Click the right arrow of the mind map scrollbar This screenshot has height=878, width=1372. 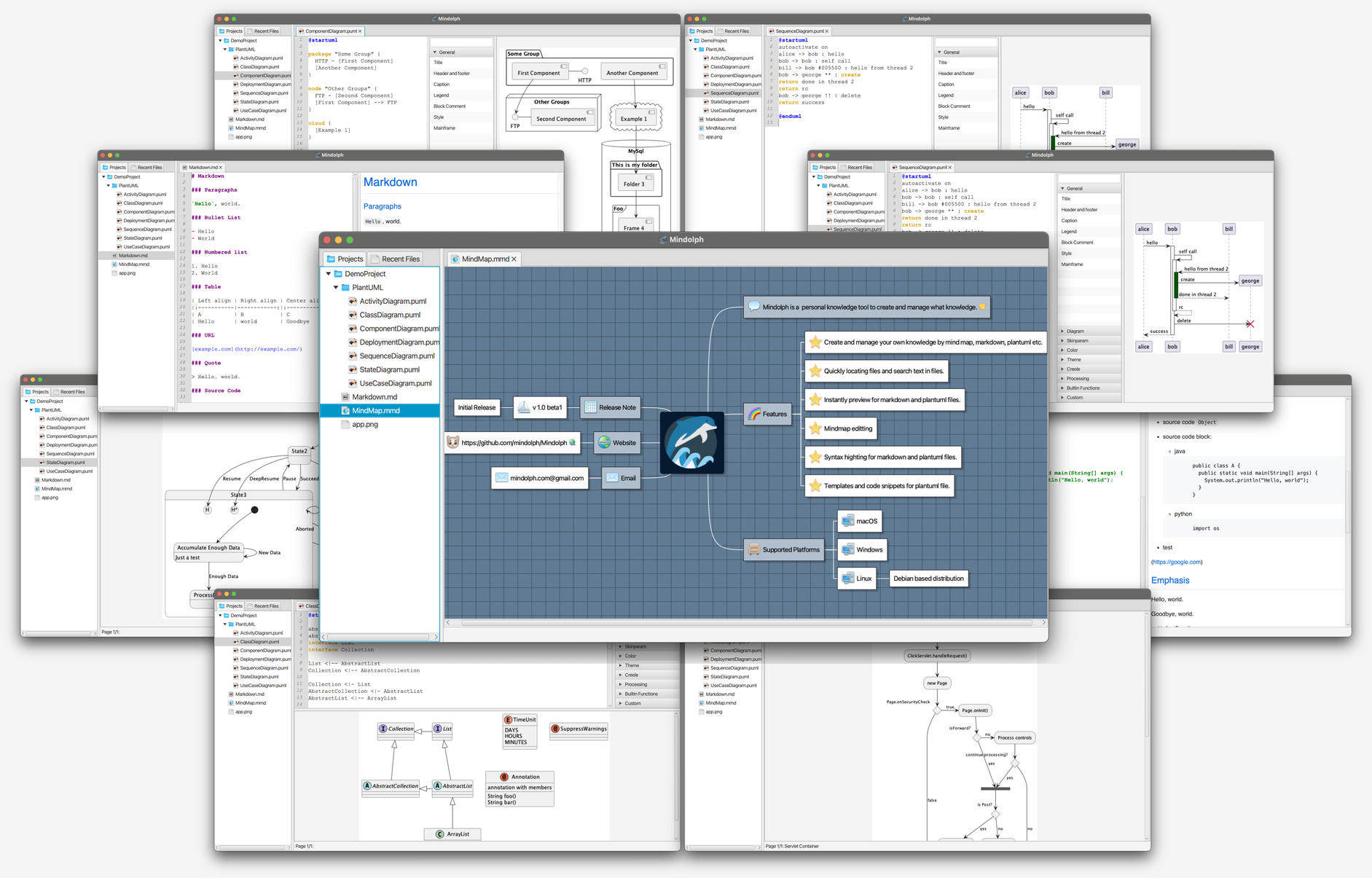1043,623
